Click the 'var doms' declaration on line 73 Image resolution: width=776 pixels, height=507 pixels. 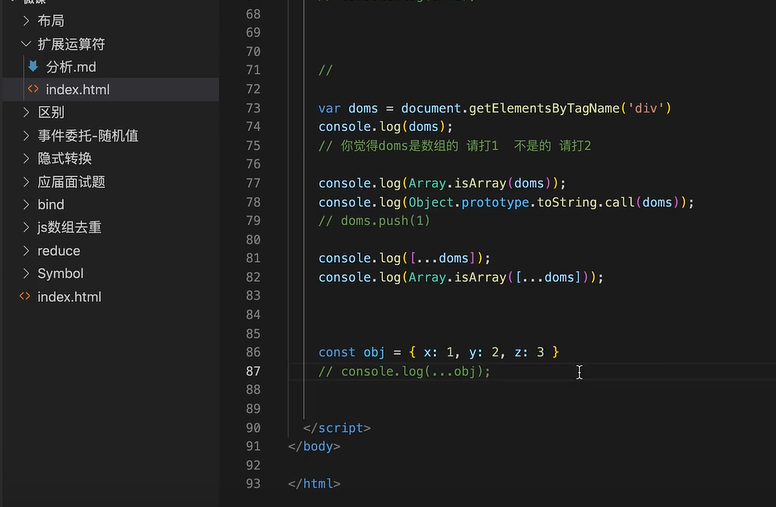pyautogui.click(x=348, y=108)
